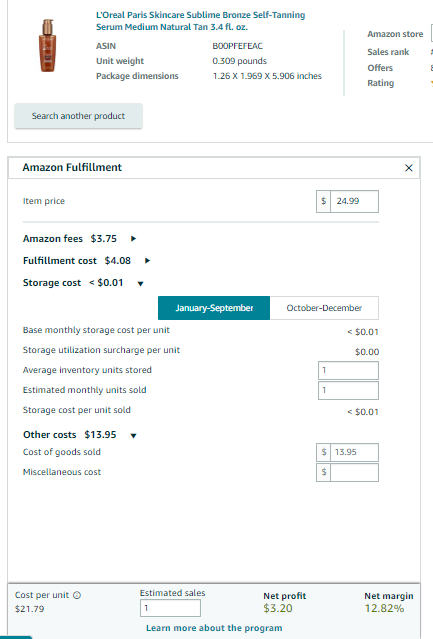
Task: Edit the Cost of goods sold field
Action: pyautogui.click(x=354, y=452)
